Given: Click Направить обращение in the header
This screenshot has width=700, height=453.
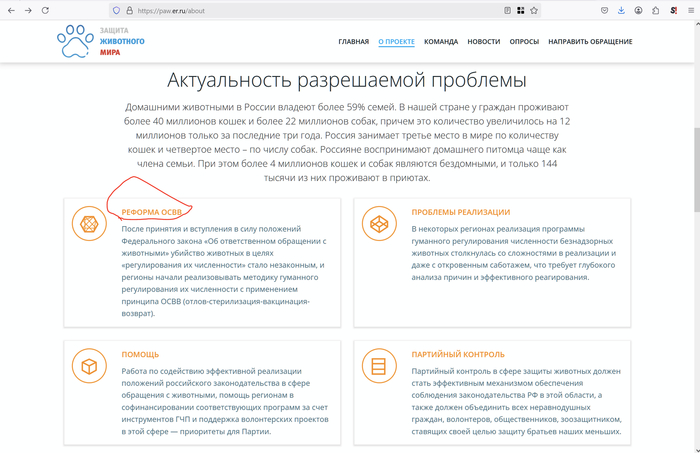Looking at the screenshot, I should coord(590,42).
